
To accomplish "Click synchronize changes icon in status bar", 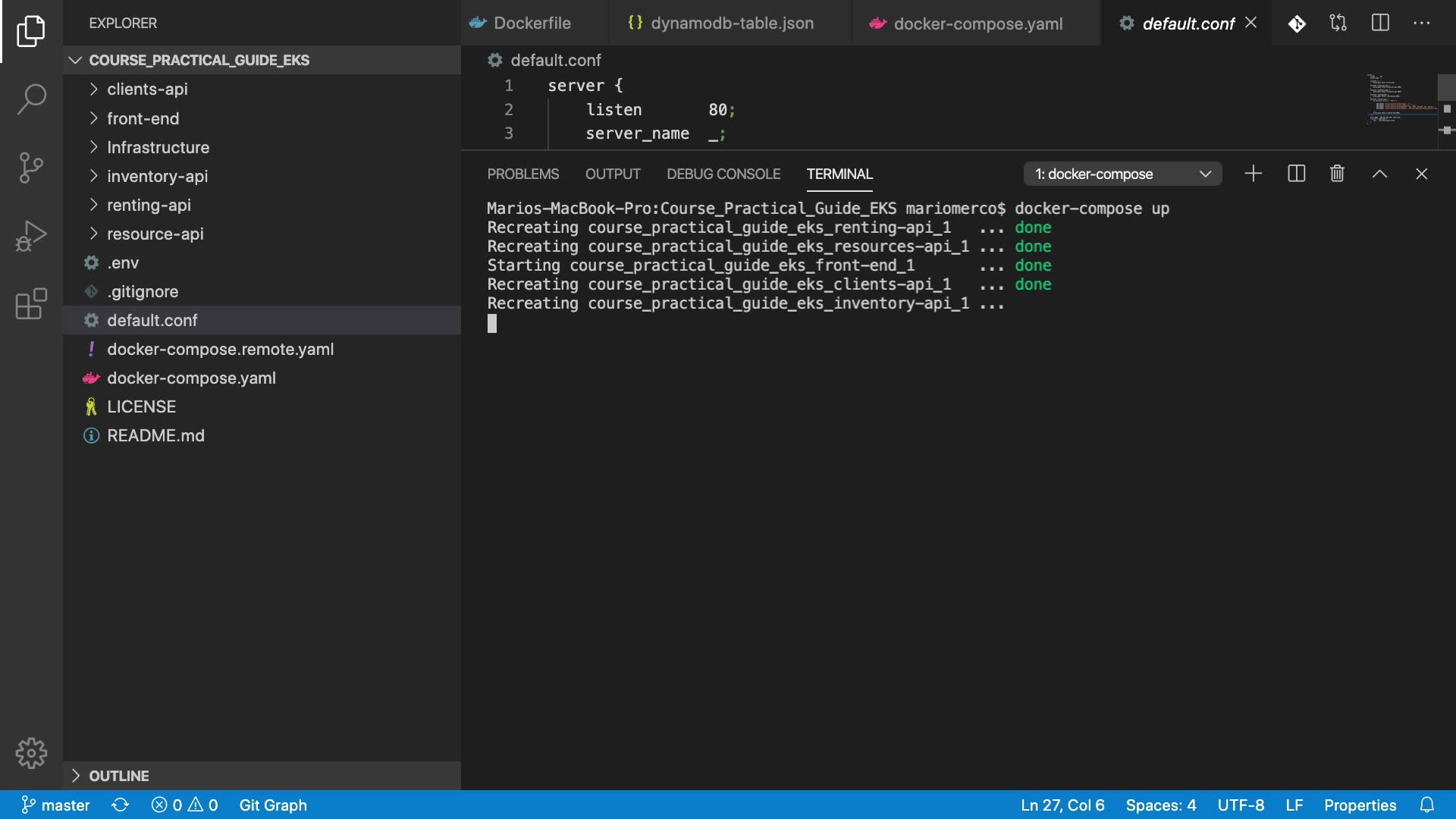I will coord(120,805).
